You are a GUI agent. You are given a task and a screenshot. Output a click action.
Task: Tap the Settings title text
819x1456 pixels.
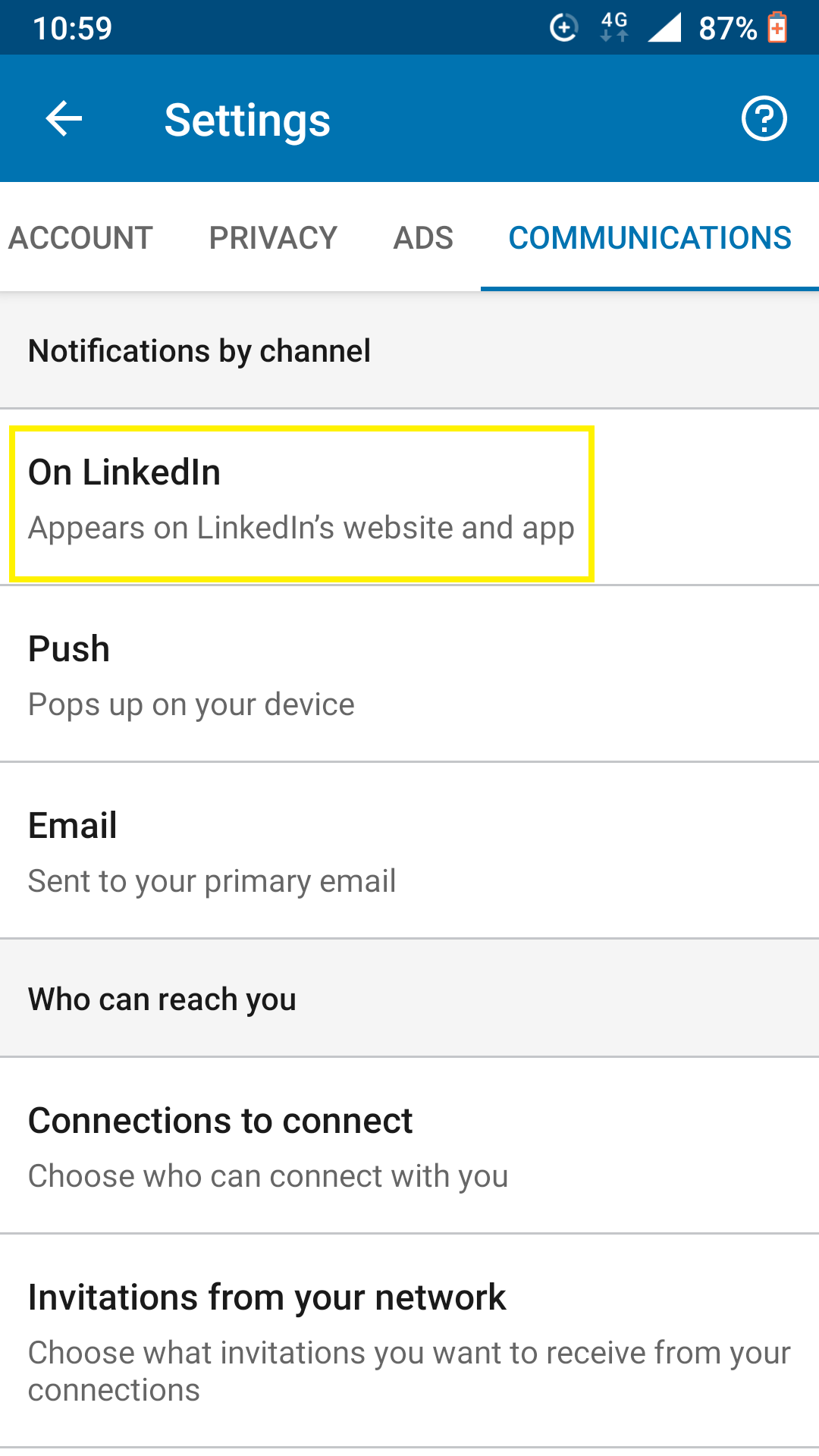247,120
